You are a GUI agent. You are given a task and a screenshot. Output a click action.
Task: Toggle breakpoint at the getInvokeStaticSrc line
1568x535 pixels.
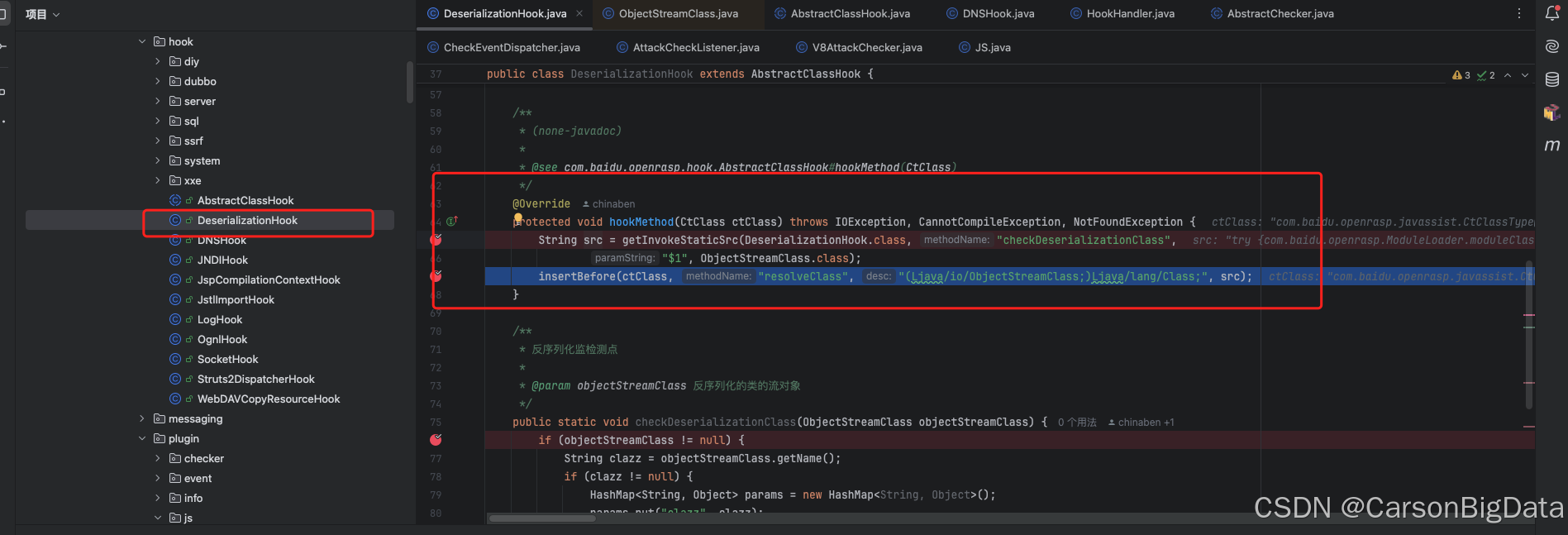(436, 240)
